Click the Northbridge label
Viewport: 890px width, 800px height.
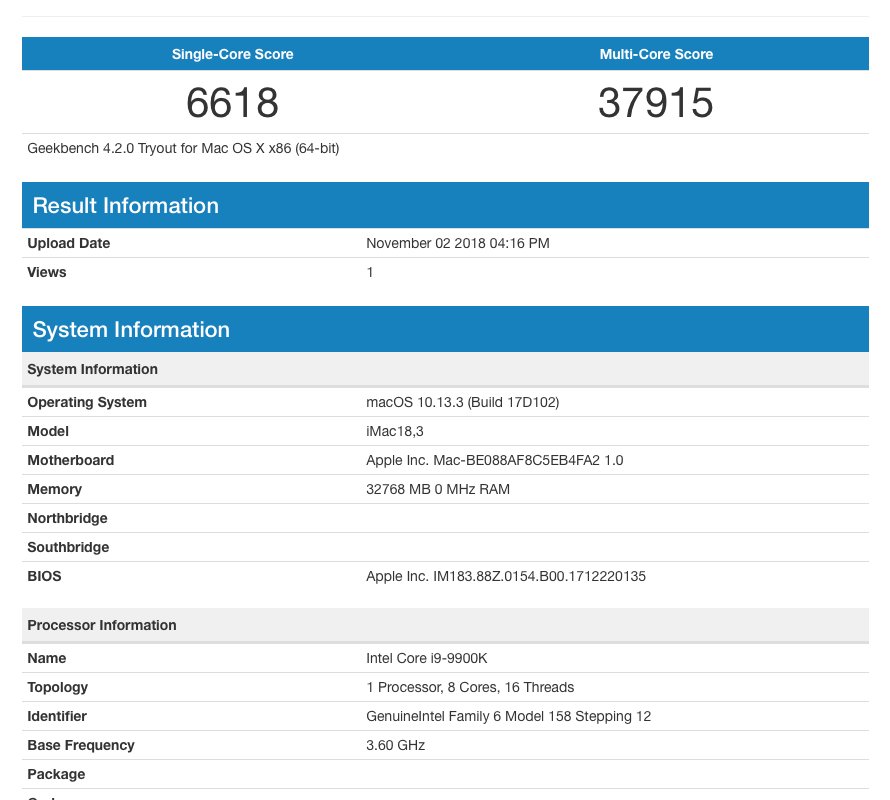tap(67, 518)
